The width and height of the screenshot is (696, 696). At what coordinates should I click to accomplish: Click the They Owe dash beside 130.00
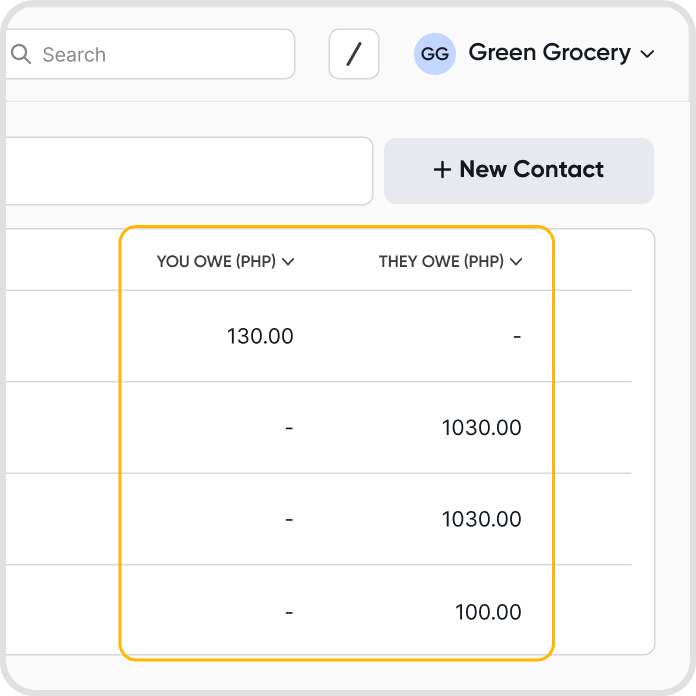click(517, 337)
